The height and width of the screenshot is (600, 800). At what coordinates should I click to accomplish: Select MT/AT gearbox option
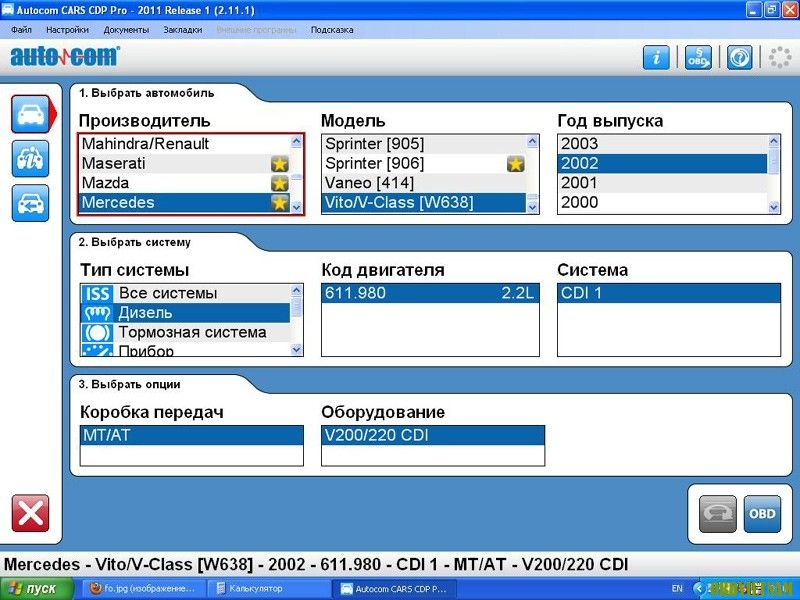point(192,436)
